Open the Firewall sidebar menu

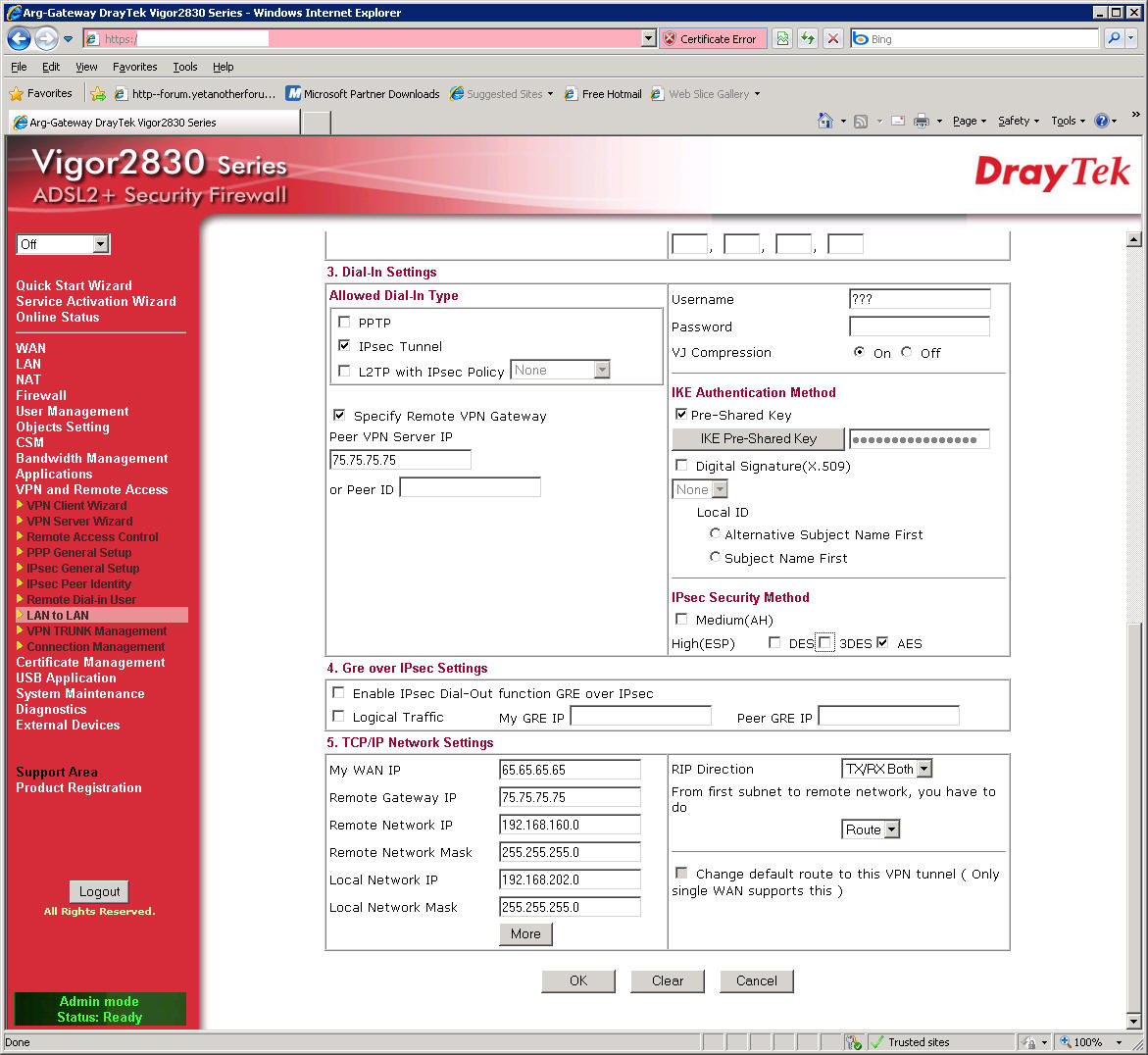pyautogui.click(x=41, y=395)
